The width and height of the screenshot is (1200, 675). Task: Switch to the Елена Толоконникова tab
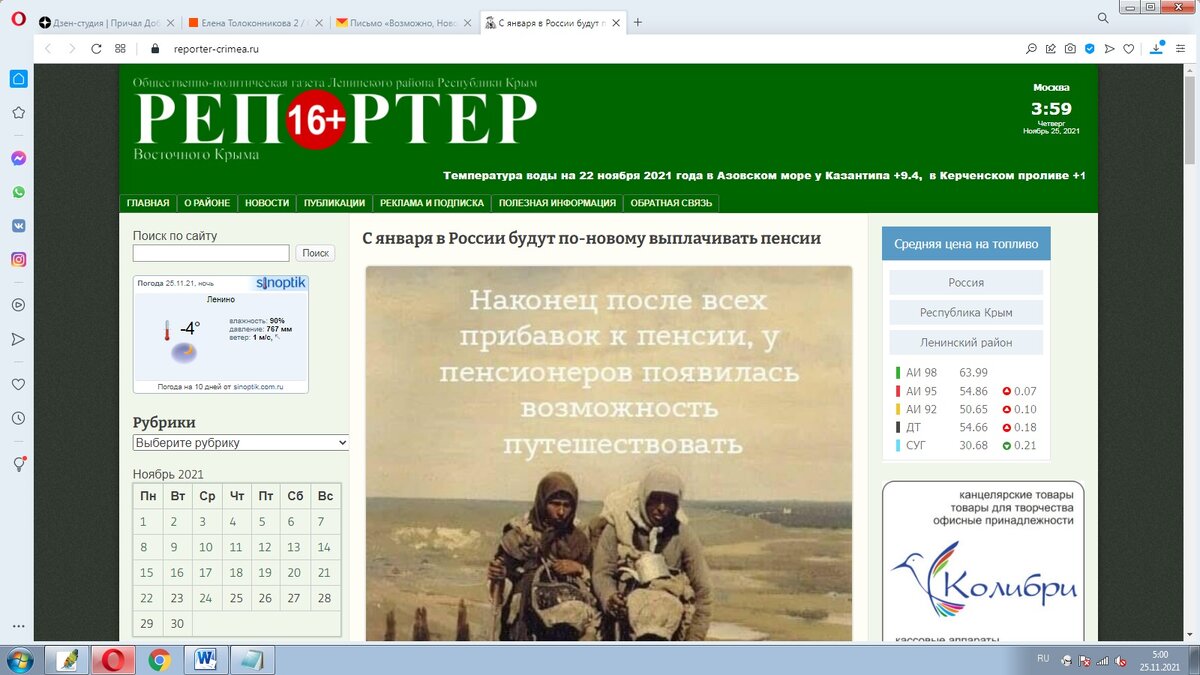tap(255, 22)
